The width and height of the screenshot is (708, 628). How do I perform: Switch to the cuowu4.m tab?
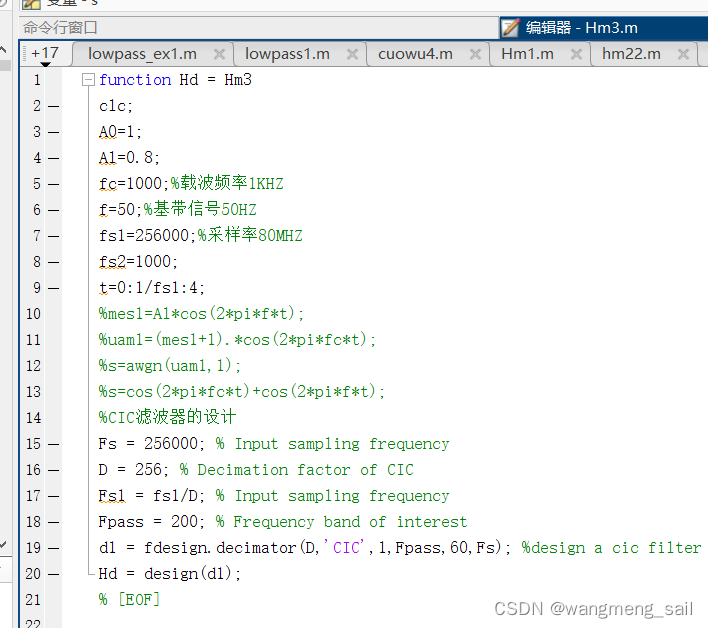pyautogui.click(x=415, y=54)
